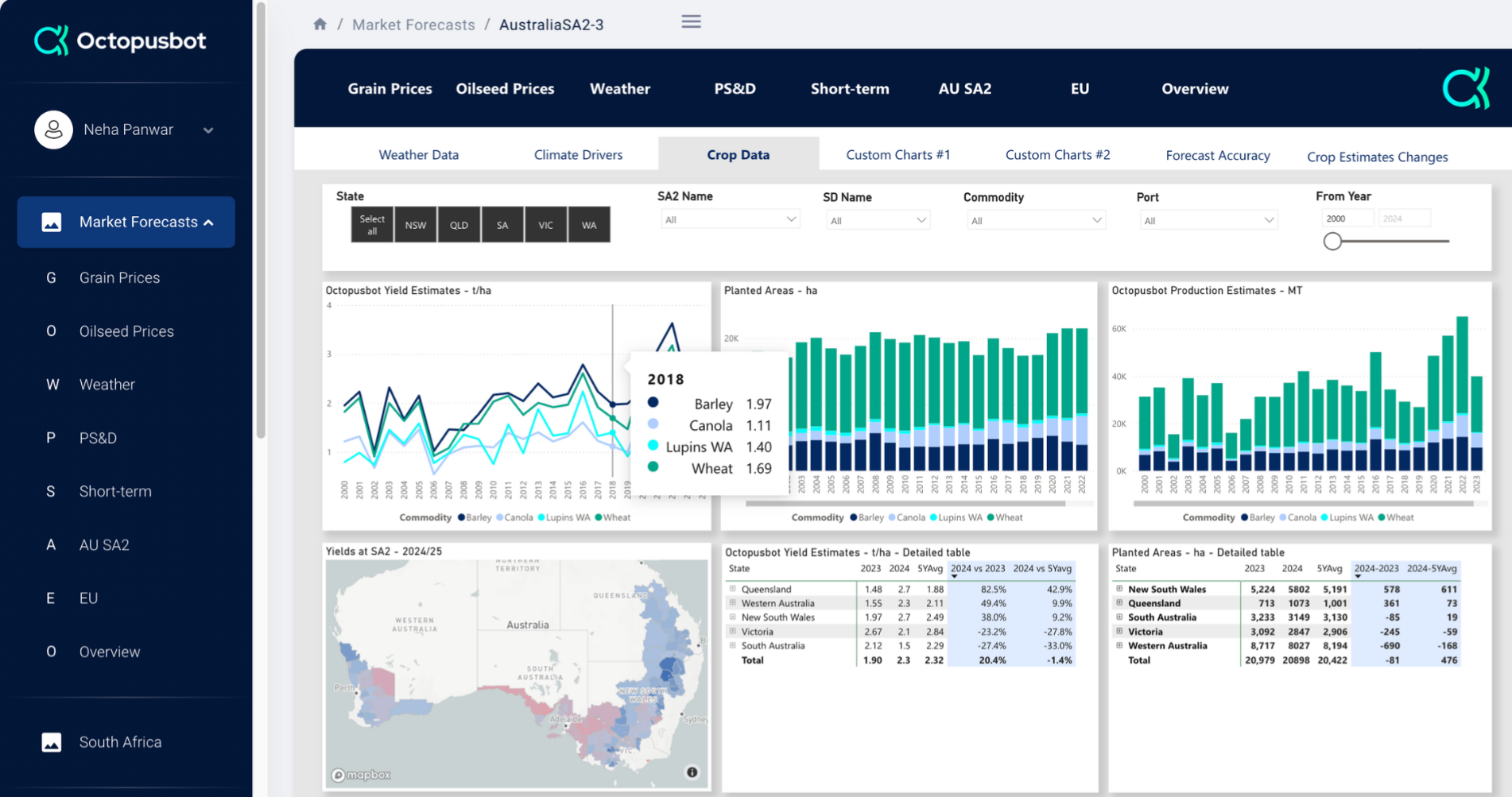The width and height of the screenshot is (1512, 797).
Task: Sort planted areas by 2024-2023 column
Action: [x=1376, y=569]
